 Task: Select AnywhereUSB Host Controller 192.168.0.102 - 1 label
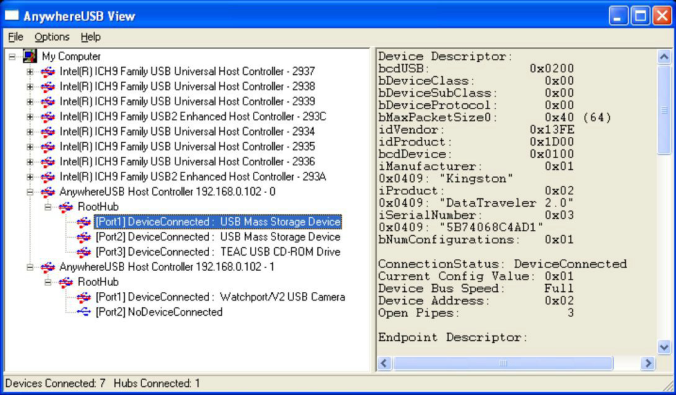click(x=167, y=267)
